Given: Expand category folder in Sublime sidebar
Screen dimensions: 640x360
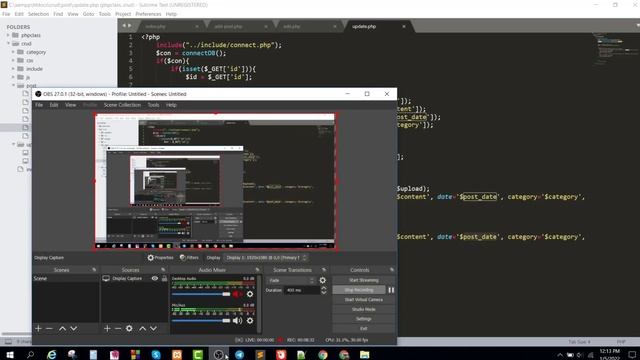Looking at the screenshot, I should coord(13,52).
